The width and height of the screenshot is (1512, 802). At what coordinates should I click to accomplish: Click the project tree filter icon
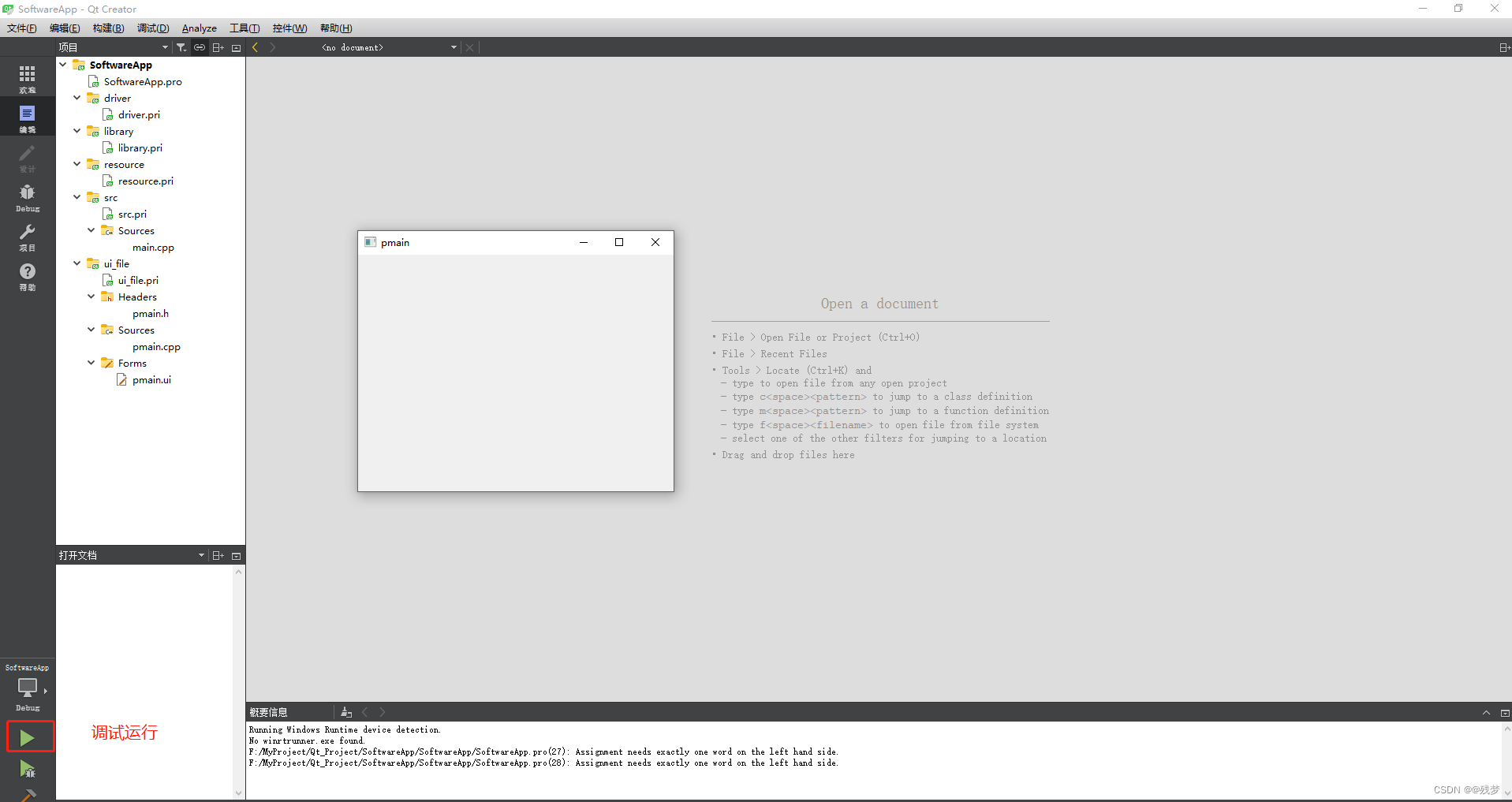pos(181,47)
